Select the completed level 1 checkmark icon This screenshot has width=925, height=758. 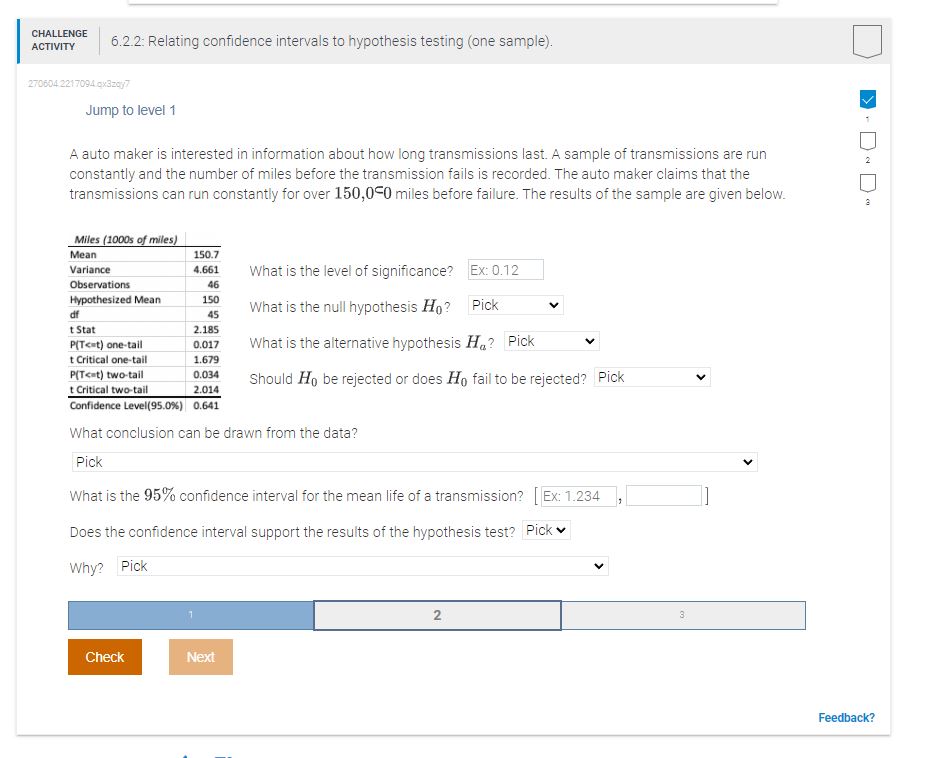[x=866, y=98]
